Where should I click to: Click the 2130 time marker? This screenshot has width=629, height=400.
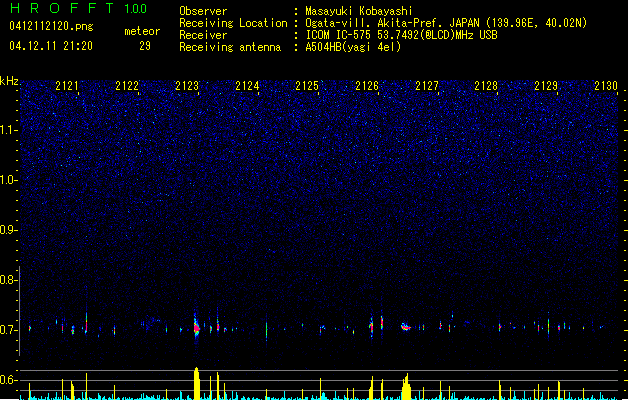(x=606, y=86)
